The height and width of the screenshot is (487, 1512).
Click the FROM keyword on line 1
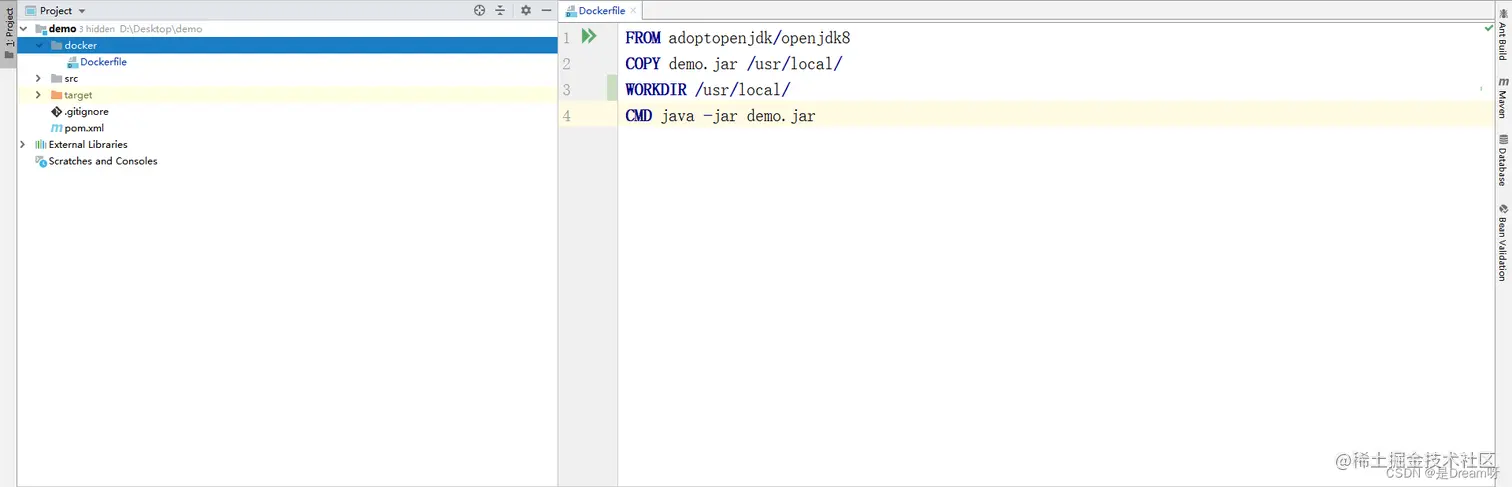pyautogui.click(x=643, y=38)
